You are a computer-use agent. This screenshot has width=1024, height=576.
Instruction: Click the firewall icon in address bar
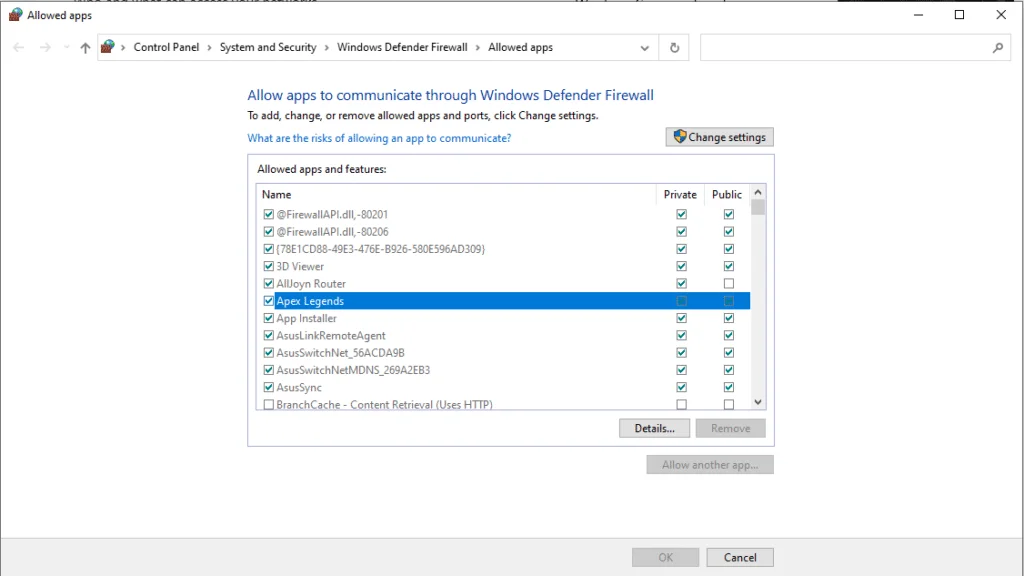click(108, 47)
